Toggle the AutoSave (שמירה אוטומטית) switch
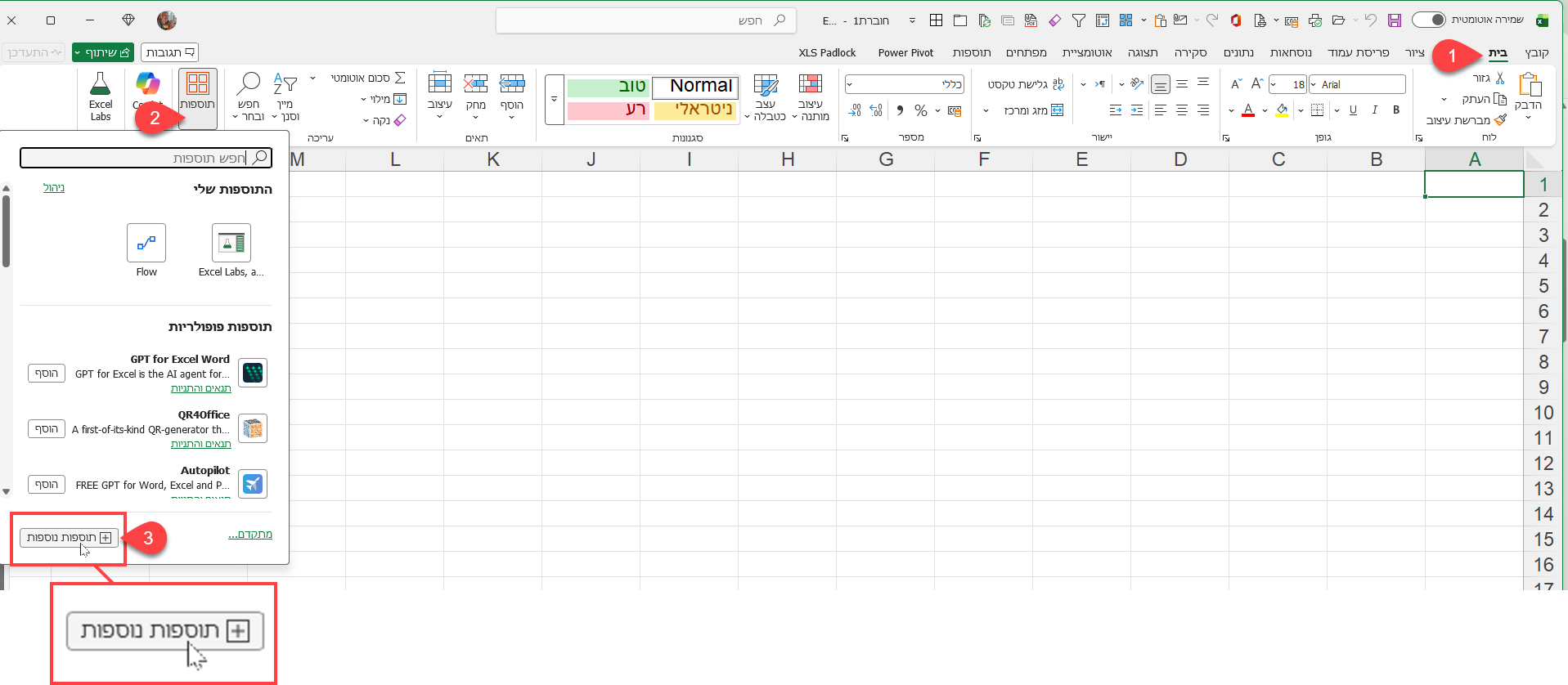Screen dimensions: 1568x685 pyautogui.click(x=1428, y=20)
